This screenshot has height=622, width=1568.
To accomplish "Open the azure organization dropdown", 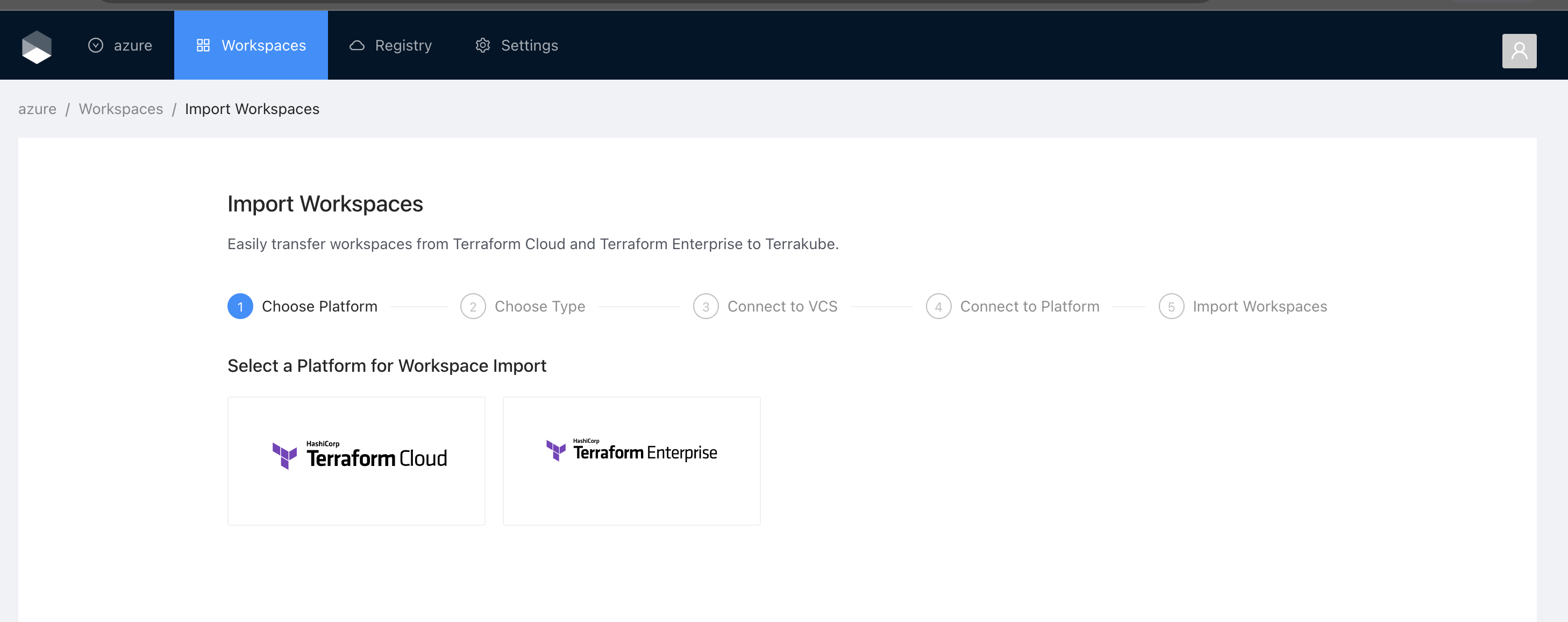I will click(x=120, y=46).
